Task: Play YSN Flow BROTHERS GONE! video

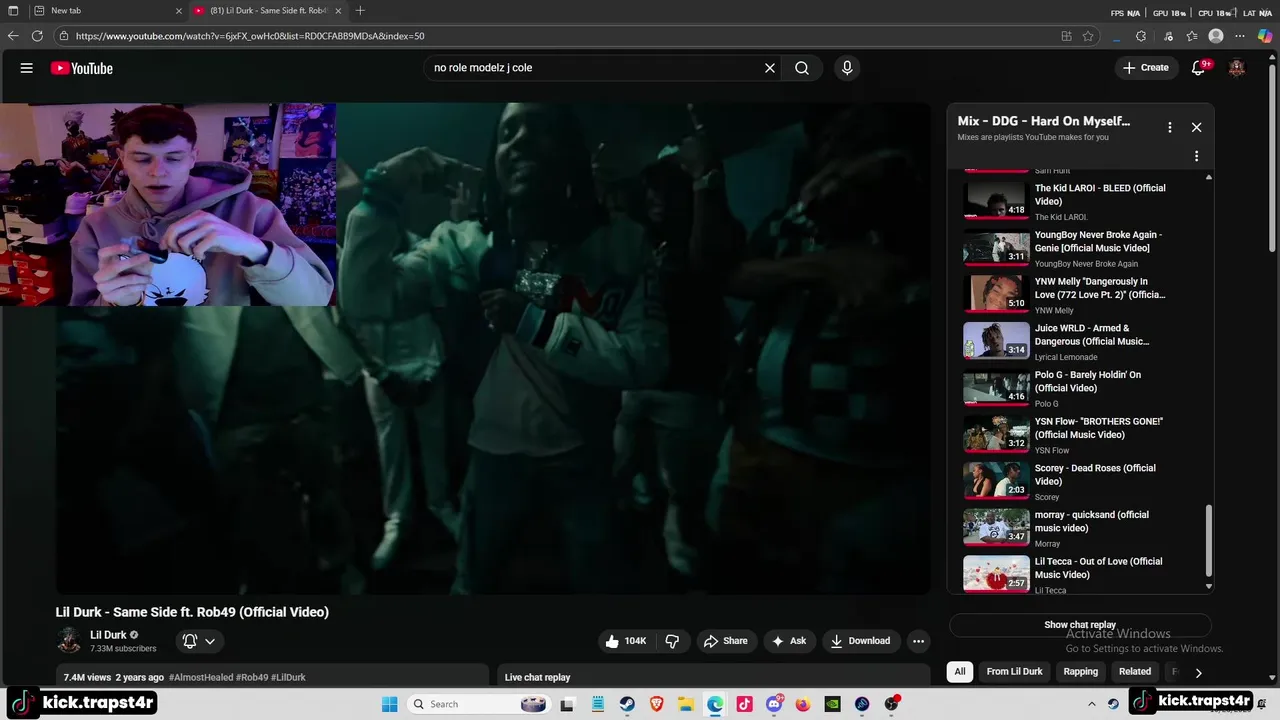Action: pyautogui.click(x=1080, y=435)
